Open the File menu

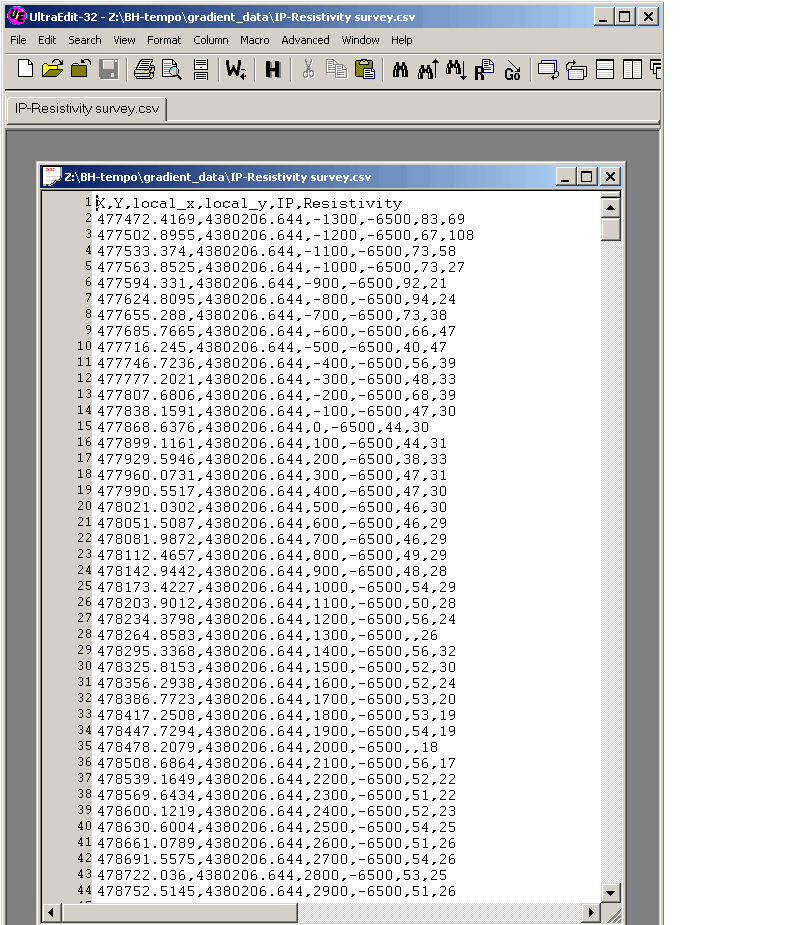click(18, 40)
